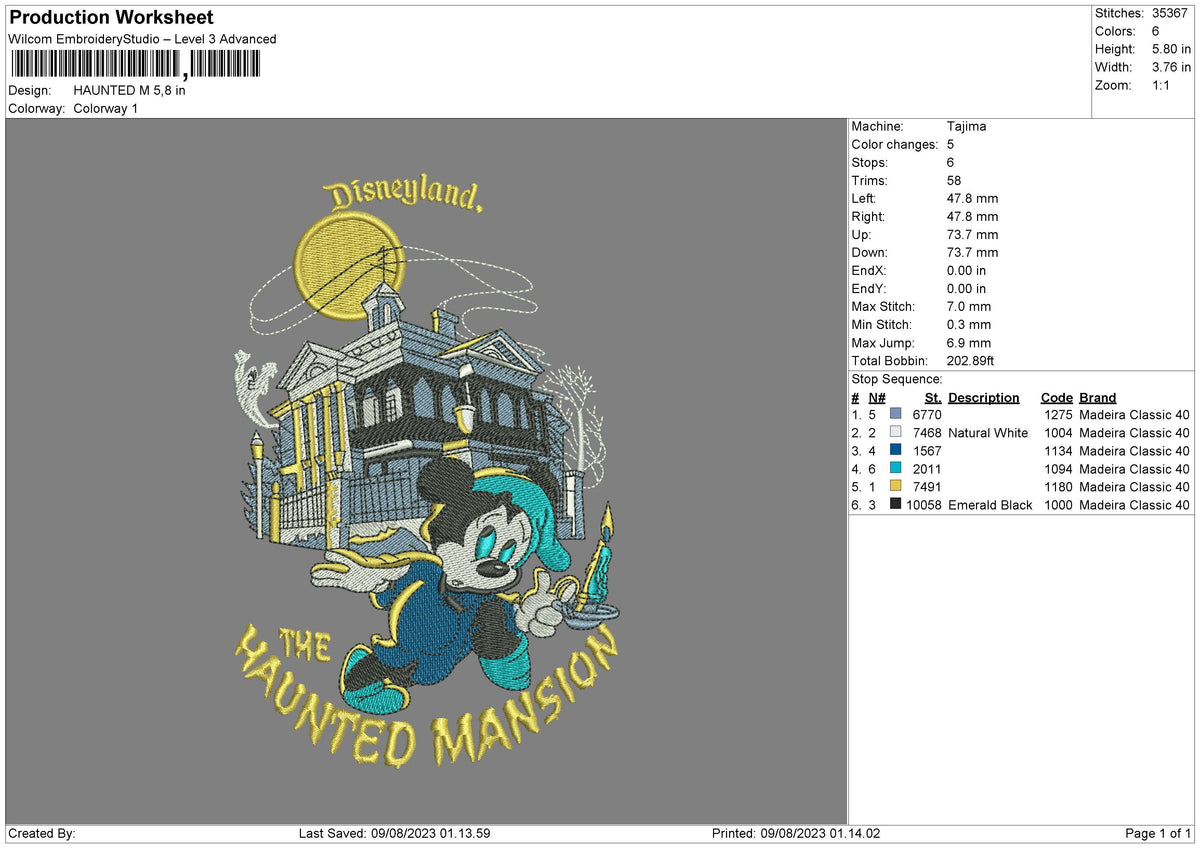Image resolution: width=1200 pixels, height=848 pixels.
Task: Click the 'Production Worksheet' title
Action: point(111,18)
